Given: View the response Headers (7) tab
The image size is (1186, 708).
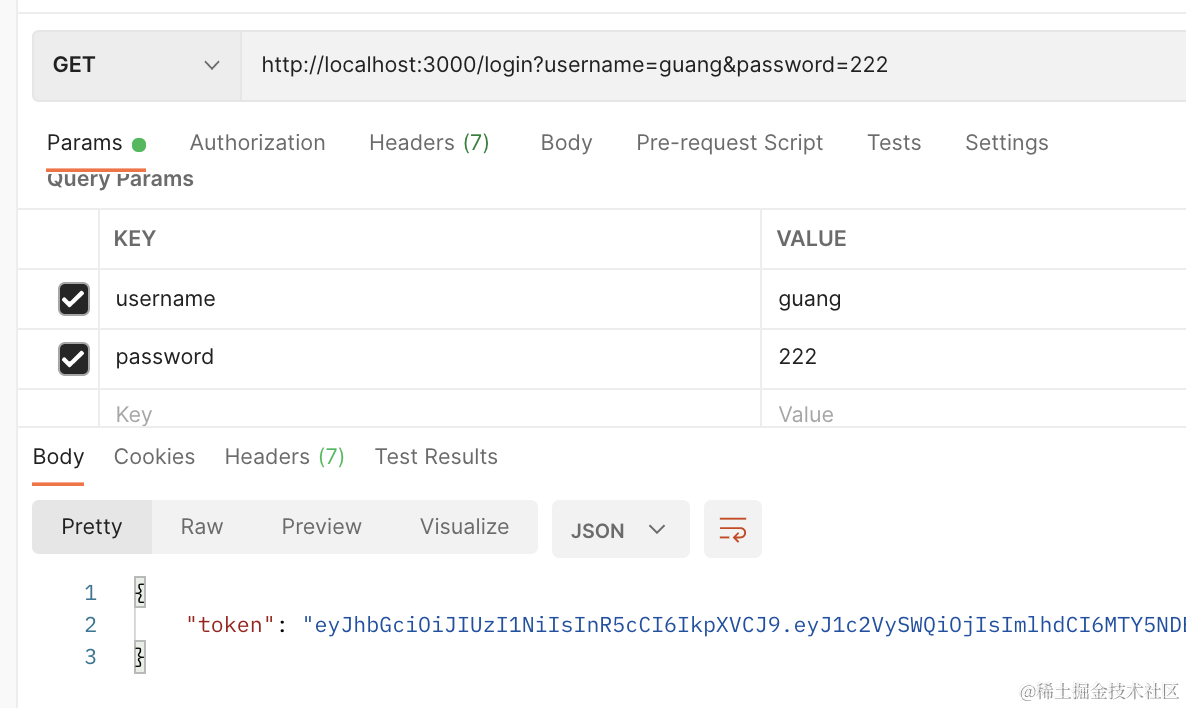Looking at the screenshot, I should [x=284, y=457].
